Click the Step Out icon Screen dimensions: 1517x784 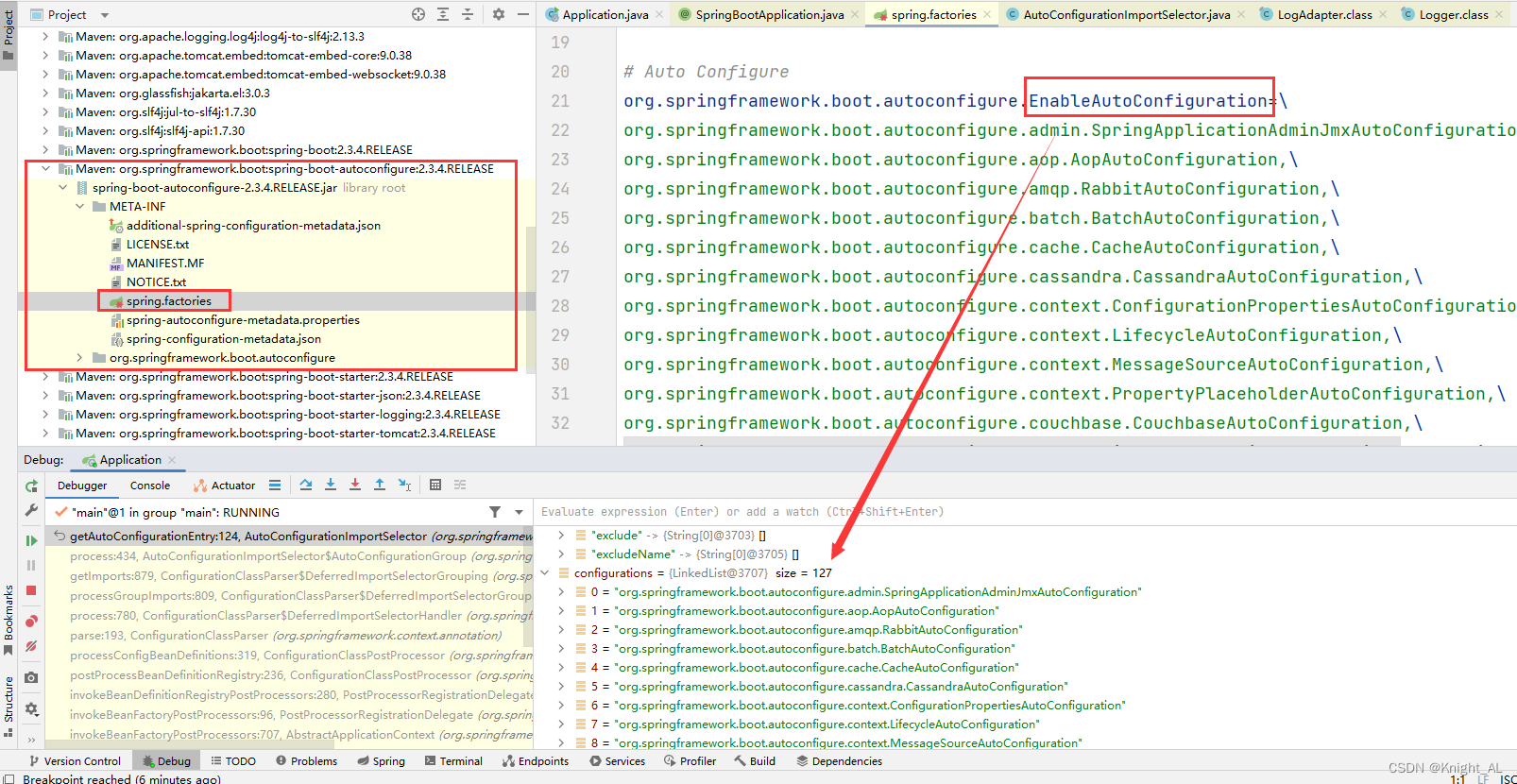380,485
